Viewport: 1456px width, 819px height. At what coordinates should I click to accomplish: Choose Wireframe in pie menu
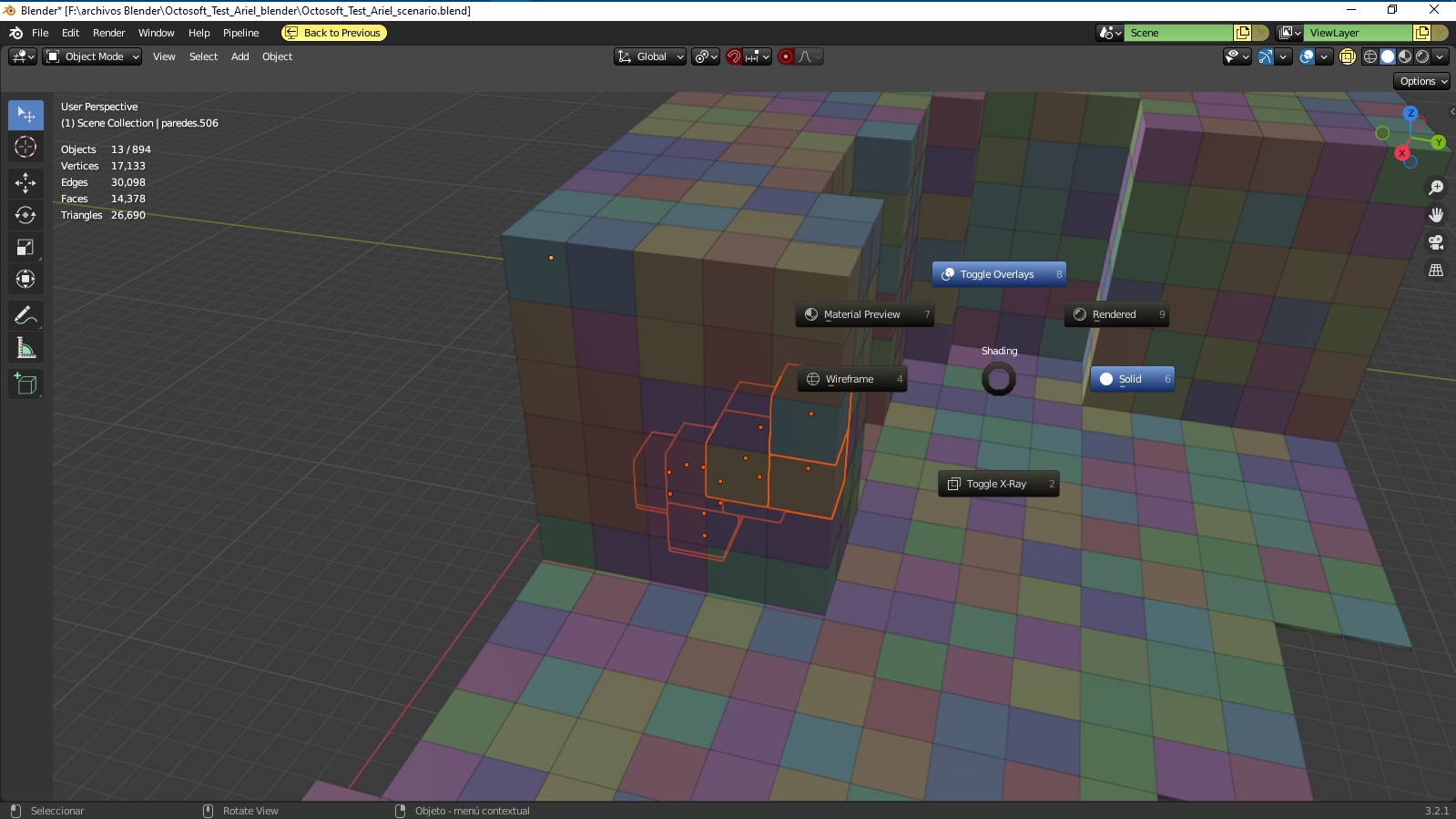[x=852, y=379]
